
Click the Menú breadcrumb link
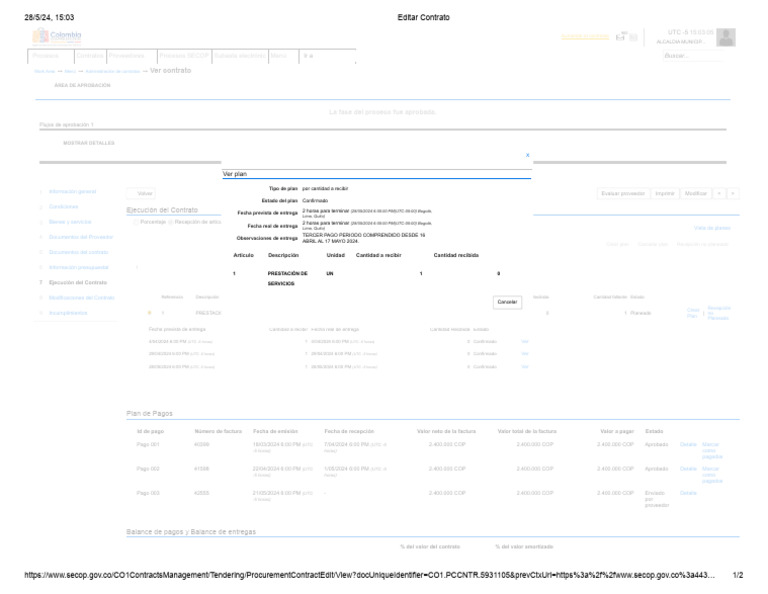pyautogui.click(x=70, y=71)
